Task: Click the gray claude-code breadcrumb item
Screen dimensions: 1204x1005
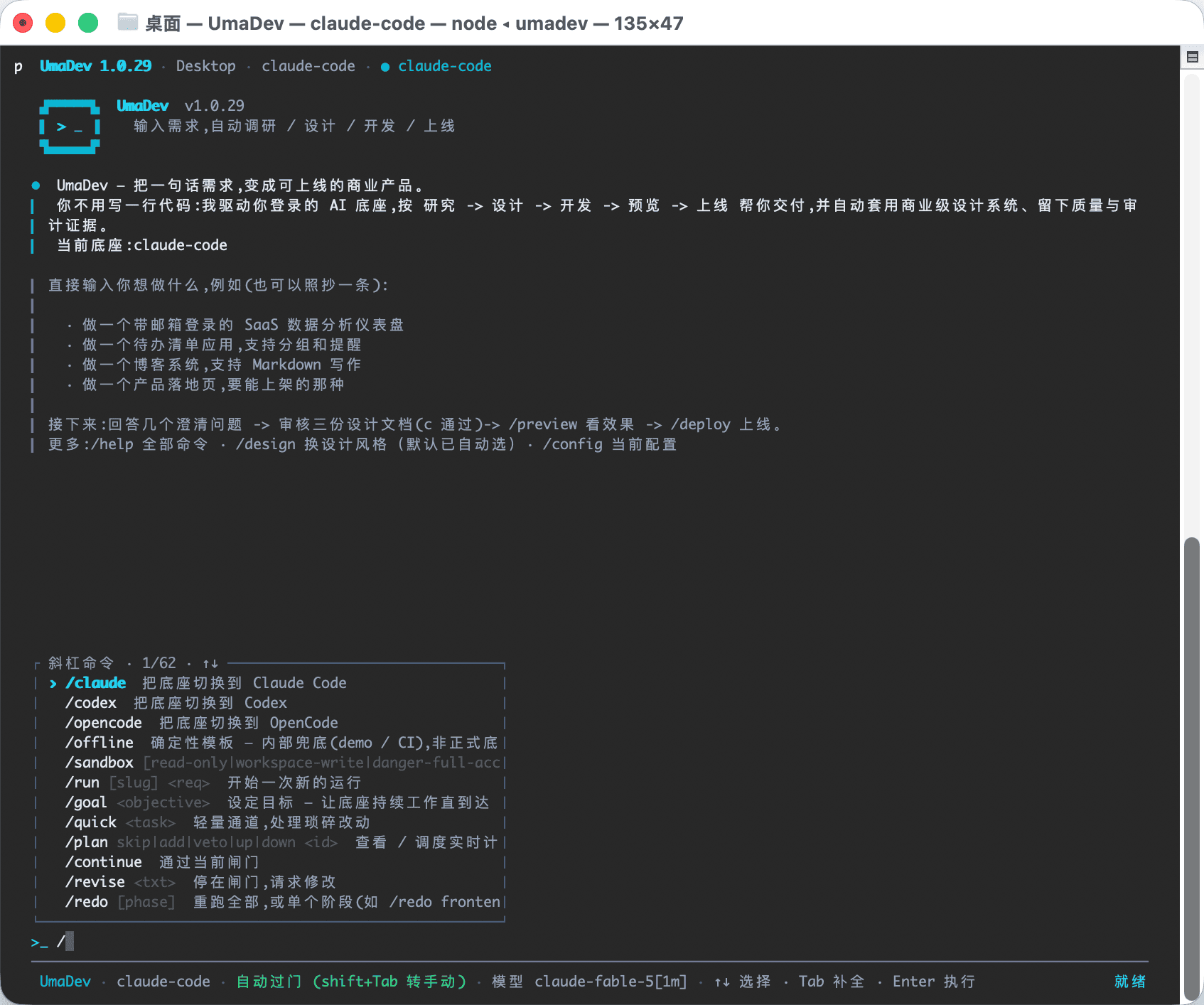Action: pyautogui.click(x=308, y=66)
